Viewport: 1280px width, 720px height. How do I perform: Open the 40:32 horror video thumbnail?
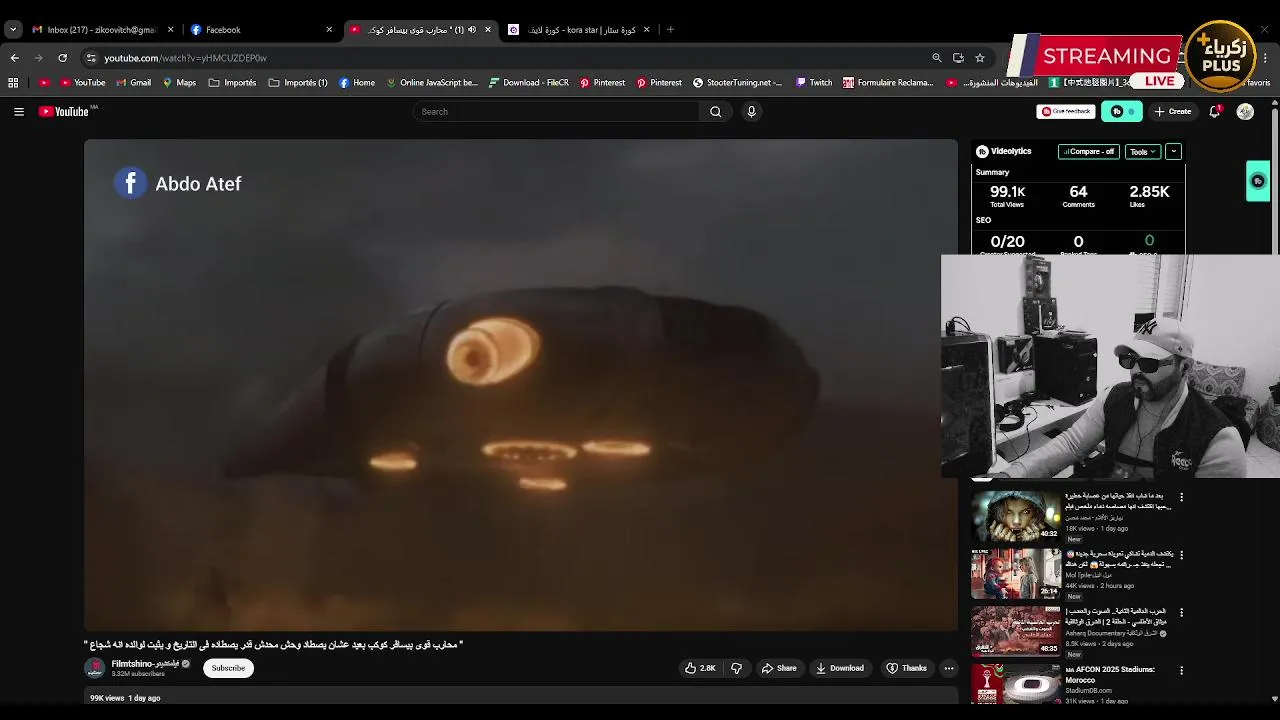pyautogui.click(x=1016, y=515)
